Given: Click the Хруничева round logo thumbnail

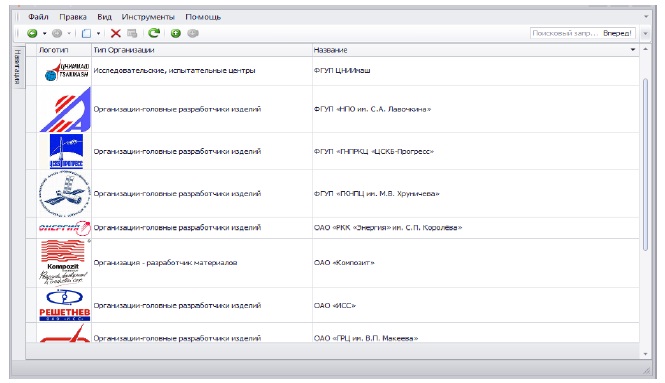Looking at the screenshot, I should pyautogui.click(x=64, y=194).
